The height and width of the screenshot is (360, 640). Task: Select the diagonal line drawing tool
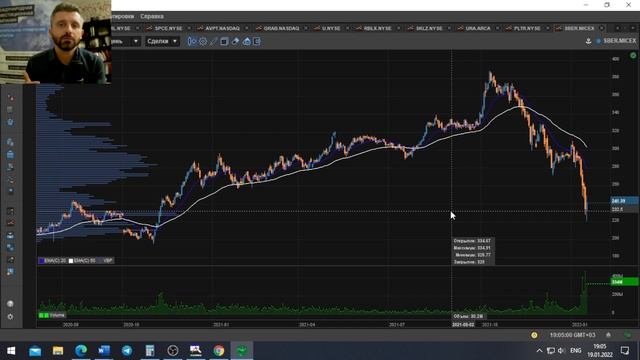coord(213,41)
